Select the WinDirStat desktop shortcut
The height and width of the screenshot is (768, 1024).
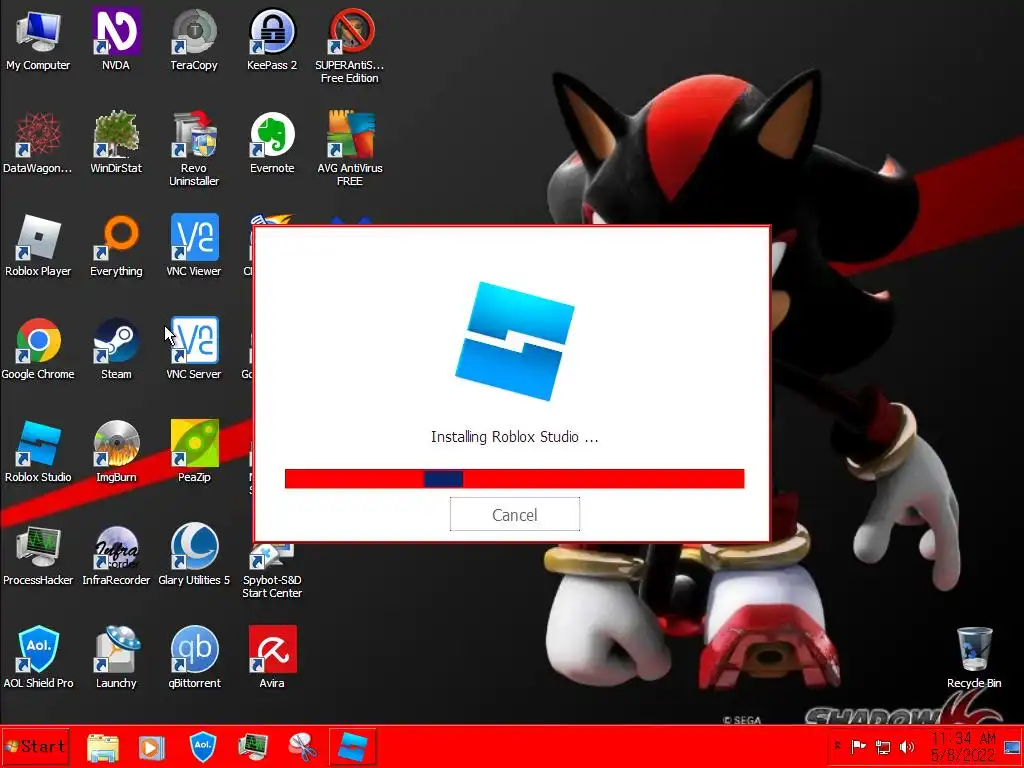pos(116,144)
